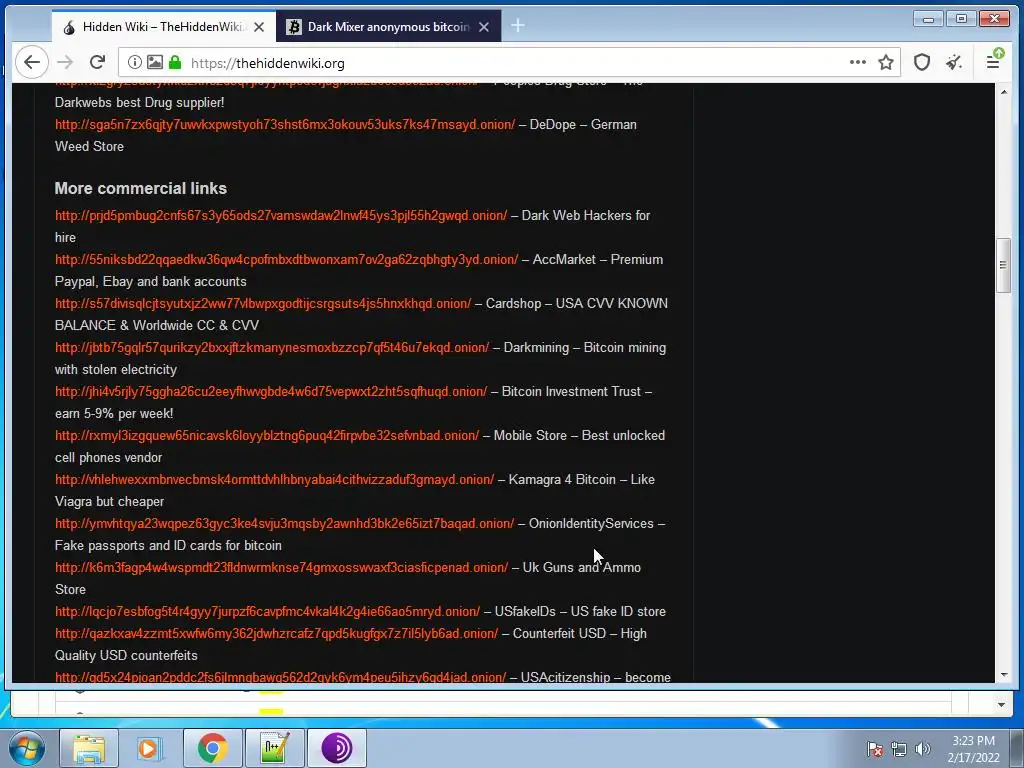Open the page actions three-dot menu
1024x768 pixels.
click(x=857, y=63)
